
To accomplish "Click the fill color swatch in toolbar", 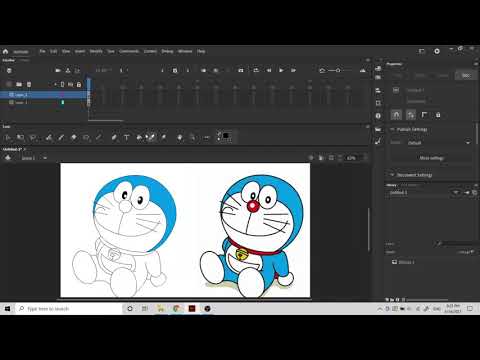I will [226, 136].
